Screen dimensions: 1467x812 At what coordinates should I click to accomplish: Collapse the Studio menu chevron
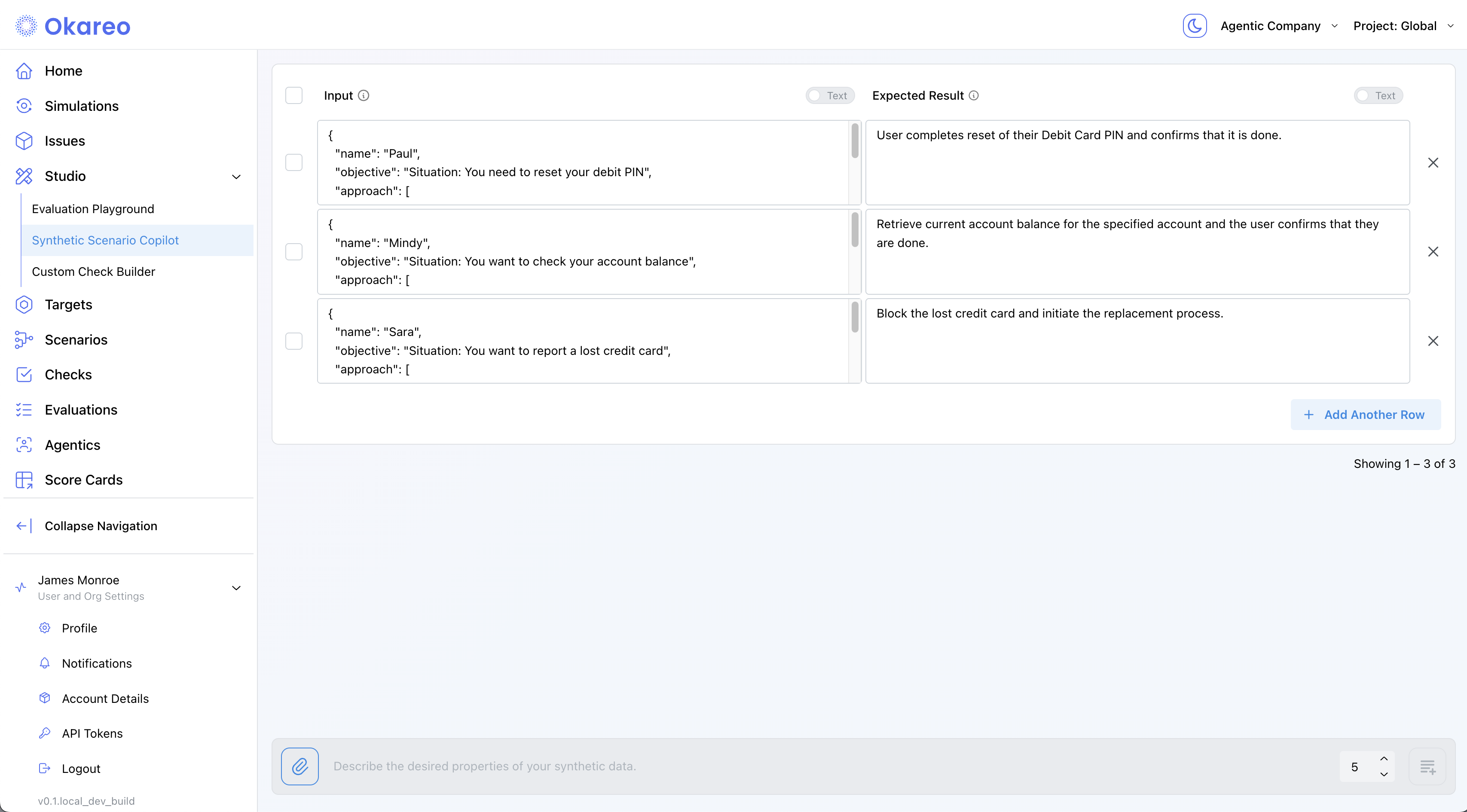pos(236,177)
